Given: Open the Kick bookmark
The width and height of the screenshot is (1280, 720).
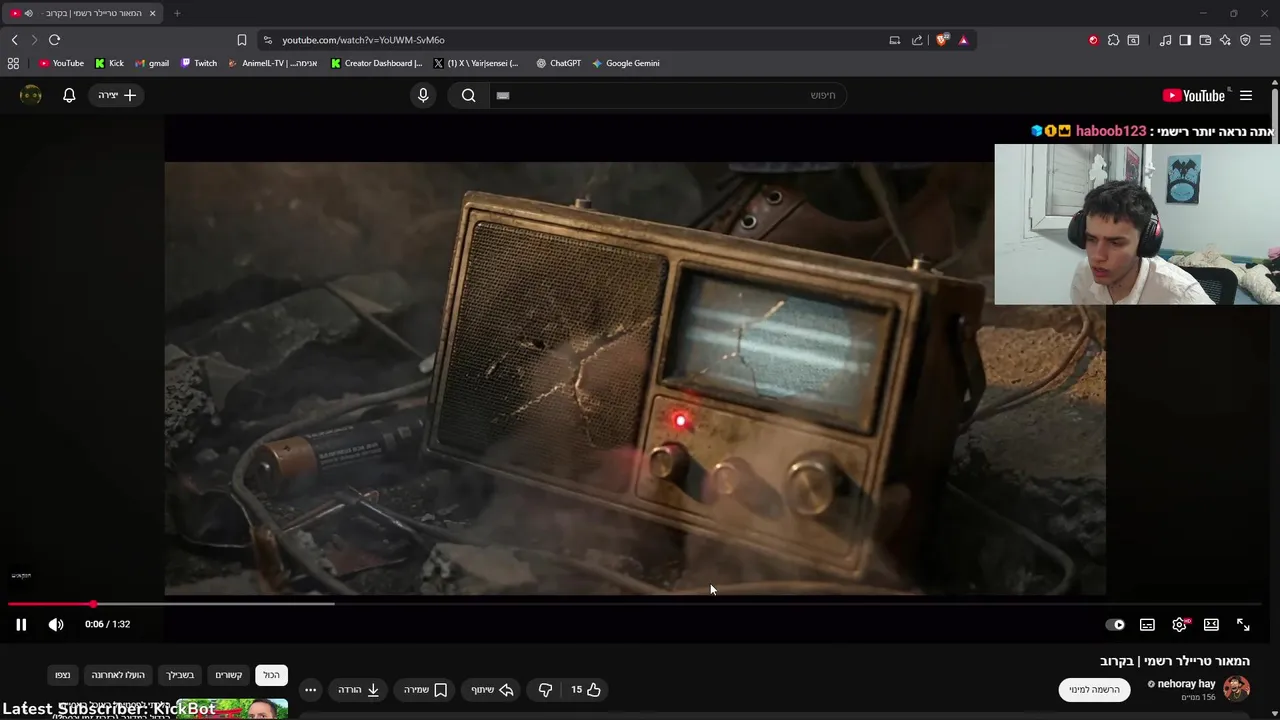Looking at the screenshot, I should click(x=109, y=63).
